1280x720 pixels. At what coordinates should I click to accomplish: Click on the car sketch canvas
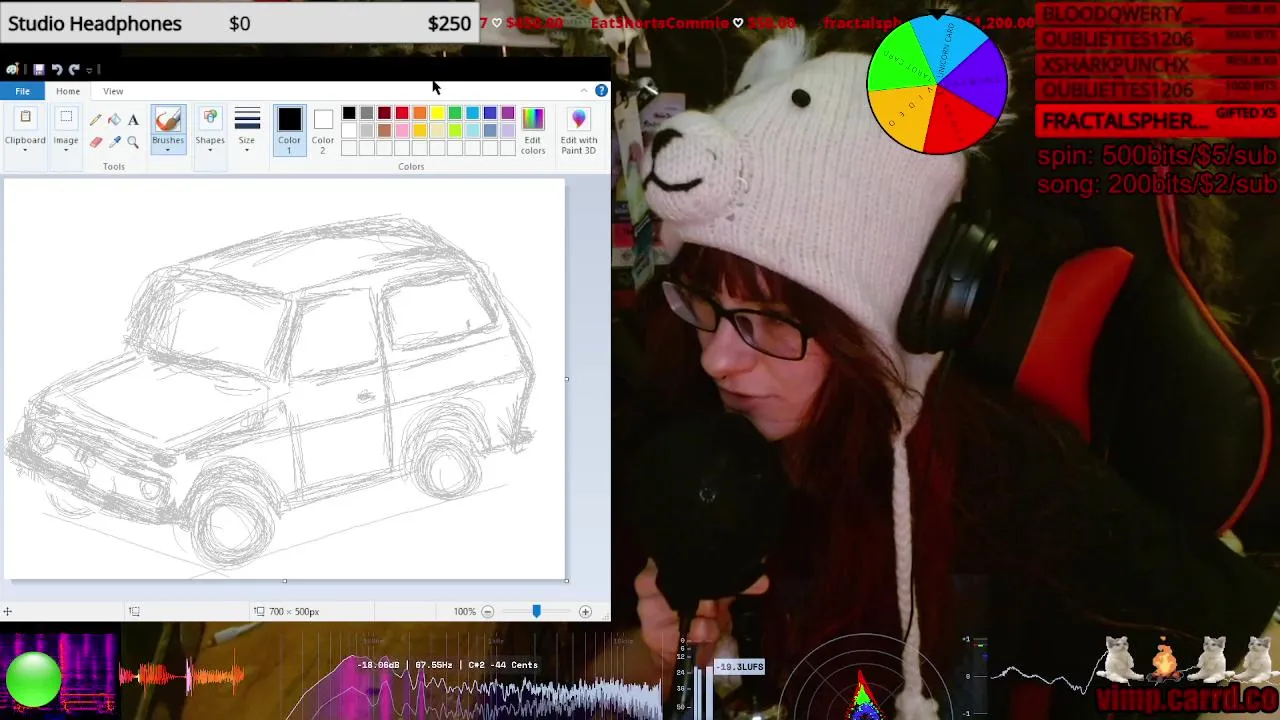click(x=285, y=380)
